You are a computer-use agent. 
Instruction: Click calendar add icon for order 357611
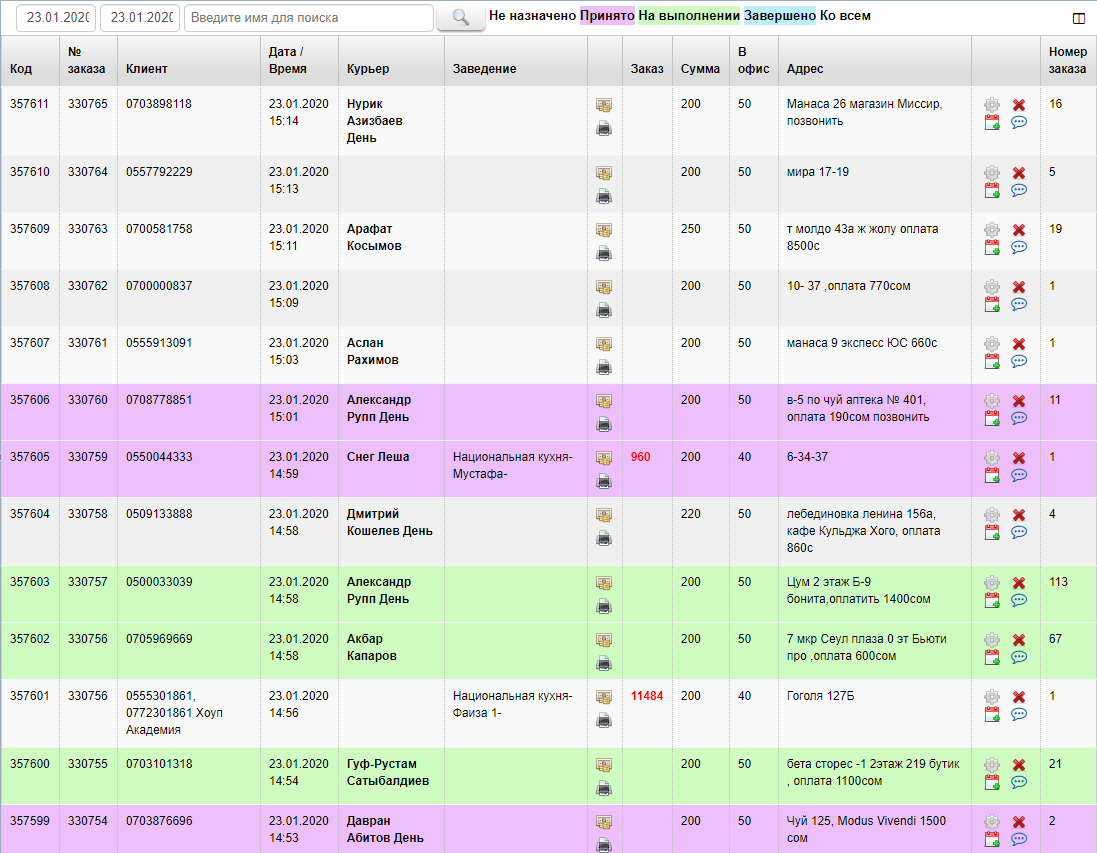992,123
